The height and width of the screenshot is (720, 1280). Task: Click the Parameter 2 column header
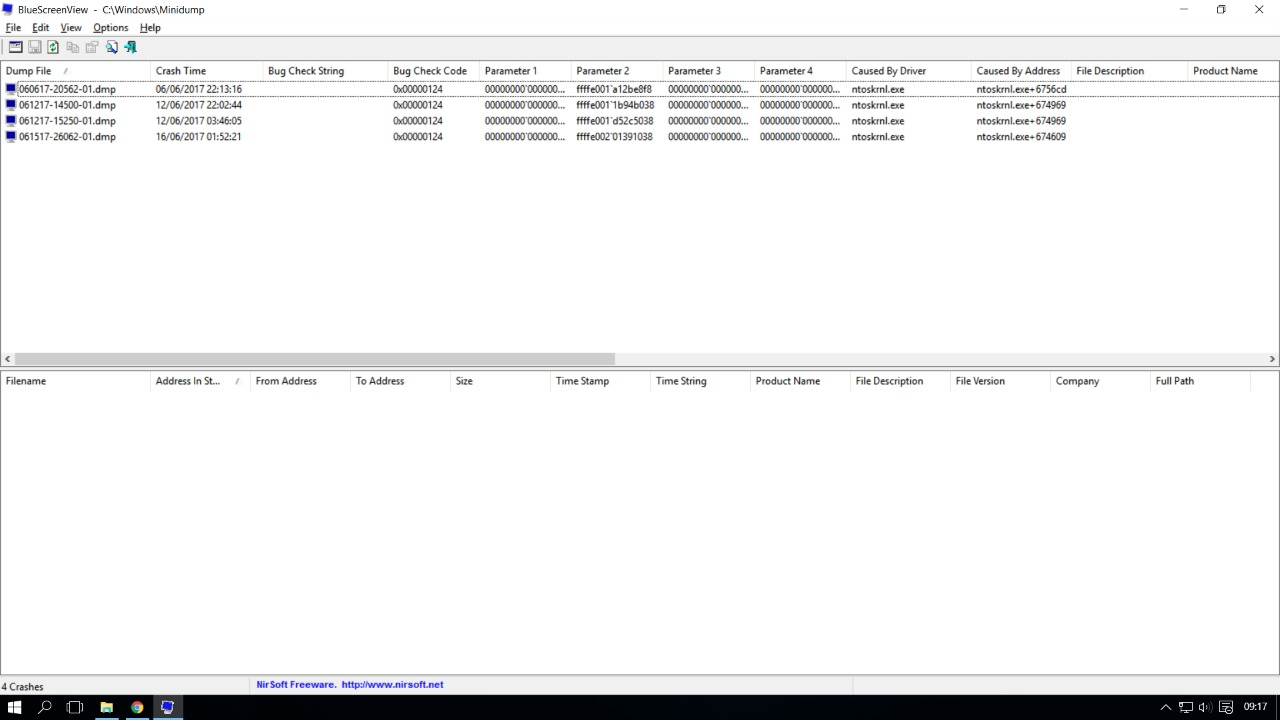pyautogui.click(x=617, y=71)
